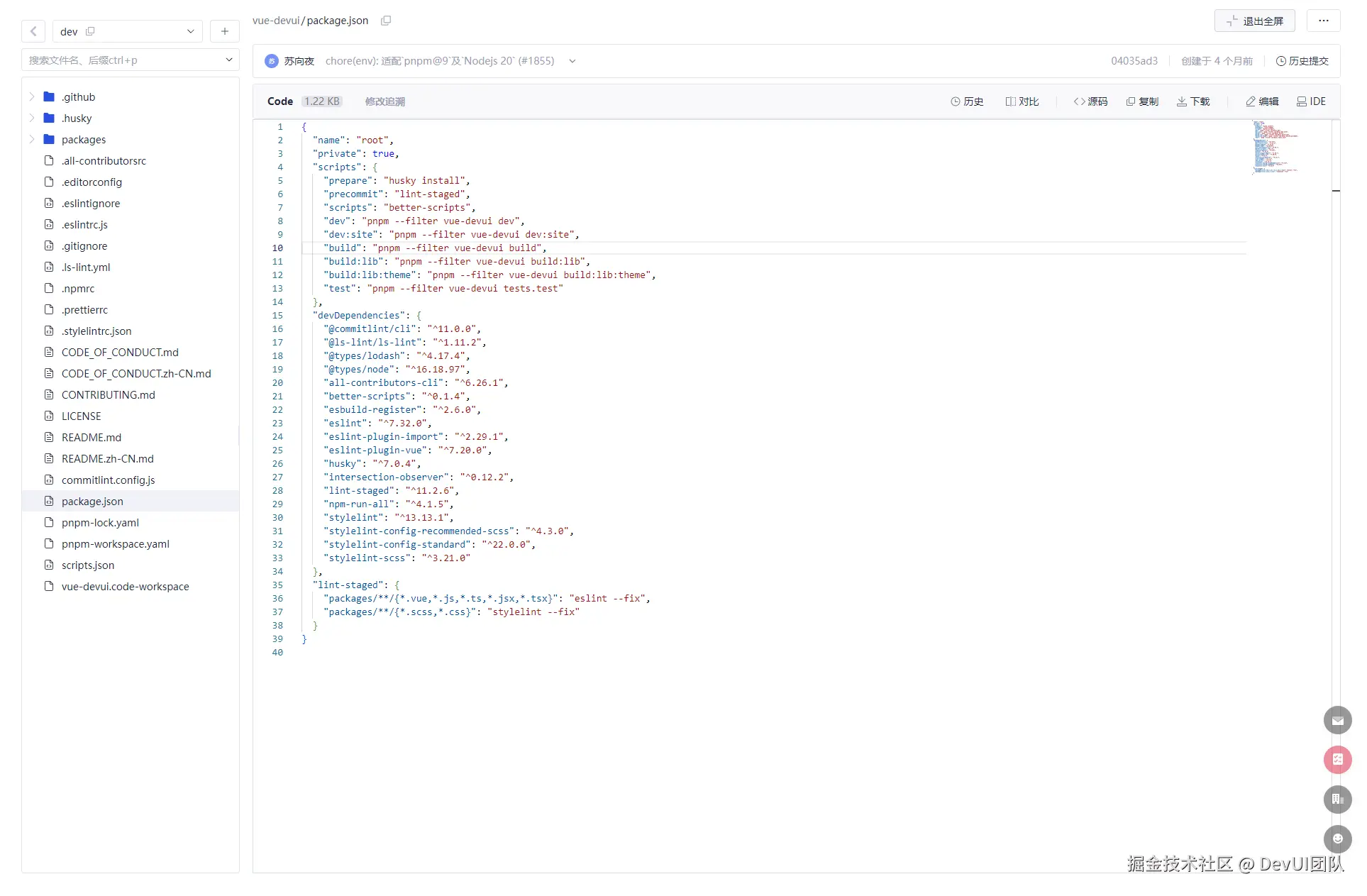The height and width of the screenshot is (896, 1367).
Task: Click the pink survey floating button
Action: [1337, 759]
